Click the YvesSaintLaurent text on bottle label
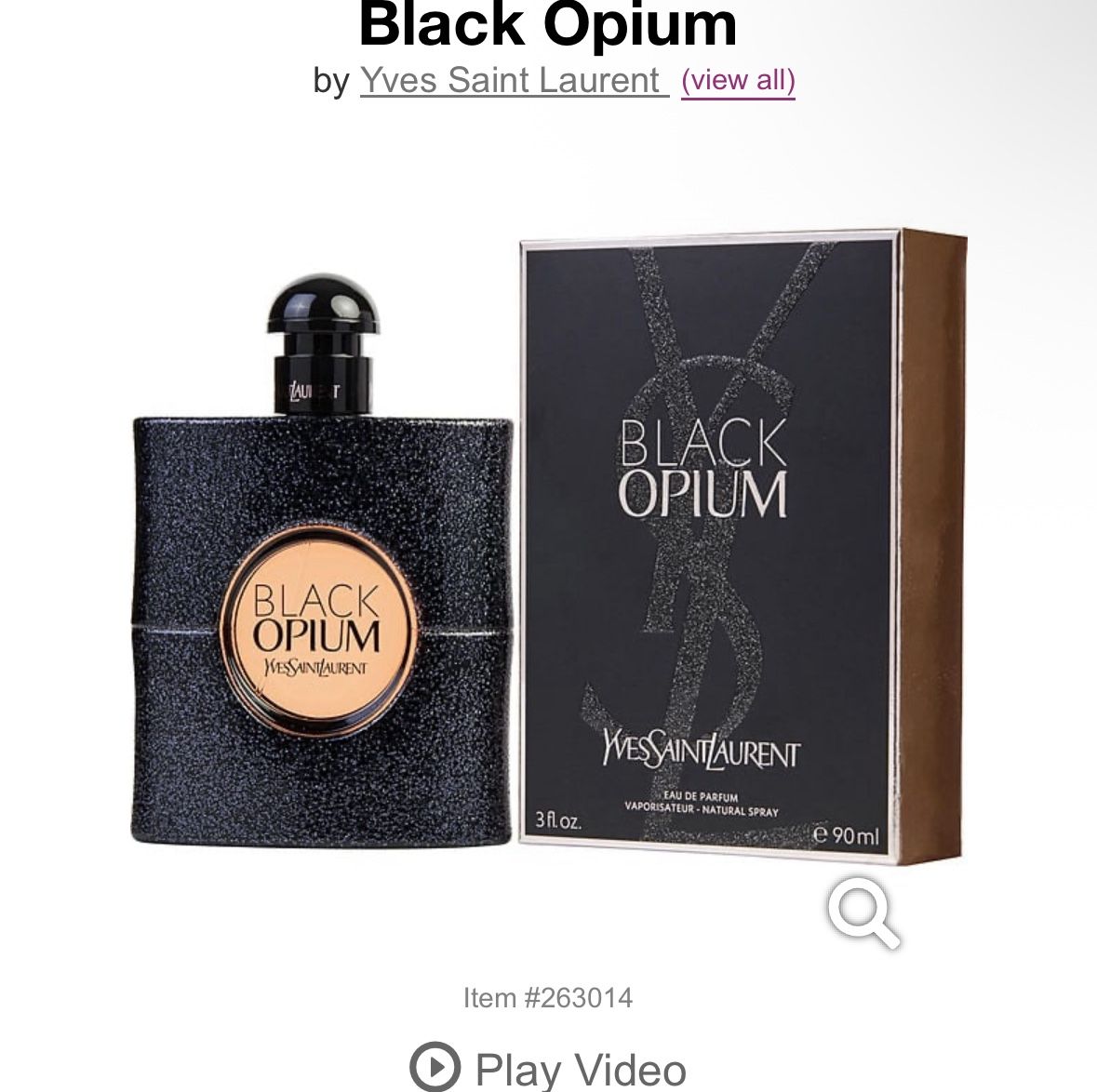Image resolution: width=1097 pixels, height=1092 pixels. pyautogui.click(x=314, y=667)
